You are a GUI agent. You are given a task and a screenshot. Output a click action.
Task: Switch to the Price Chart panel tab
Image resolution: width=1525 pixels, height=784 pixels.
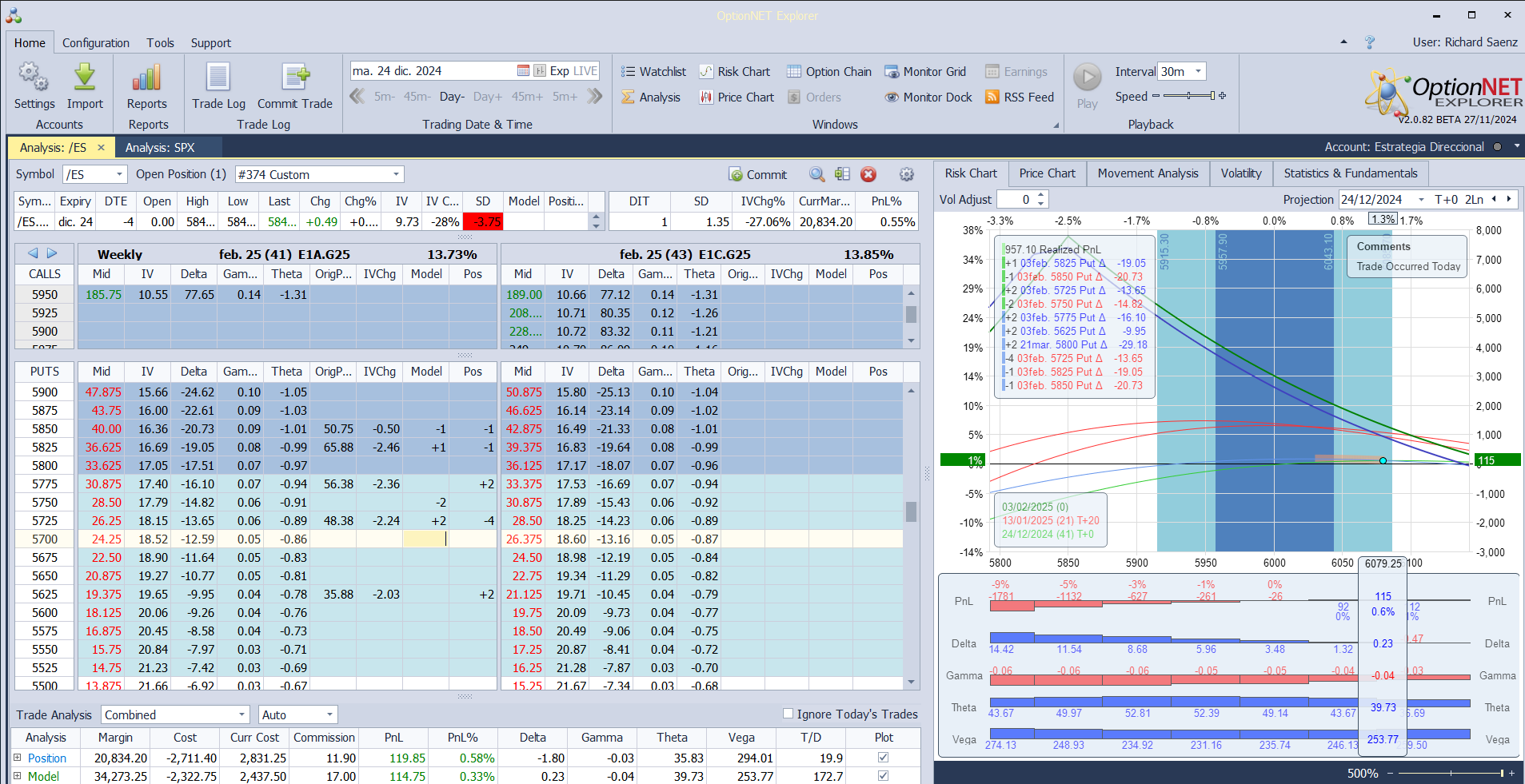[x=1047, y=173]
